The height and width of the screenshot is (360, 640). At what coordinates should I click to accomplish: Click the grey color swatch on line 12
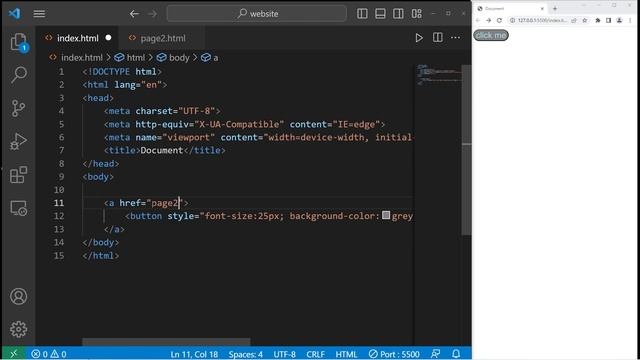point(386,215)
